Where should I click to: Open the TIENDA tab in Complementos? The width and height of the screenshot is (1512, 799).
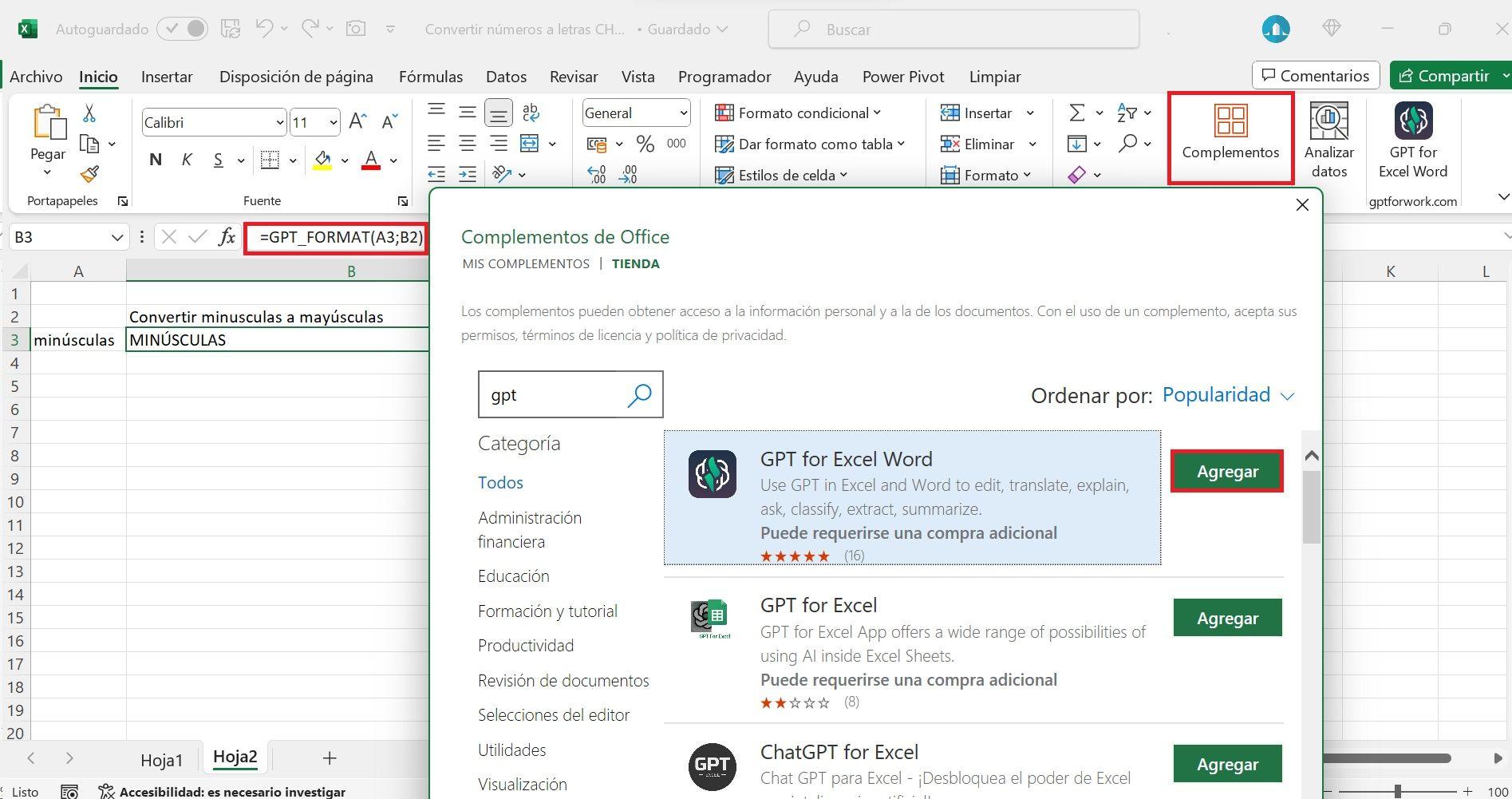(635, 263)
